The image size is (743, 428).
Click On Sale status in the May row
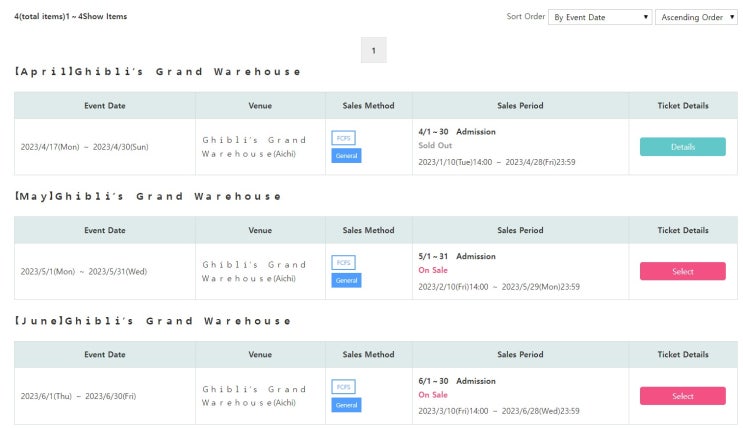(433, 270)
